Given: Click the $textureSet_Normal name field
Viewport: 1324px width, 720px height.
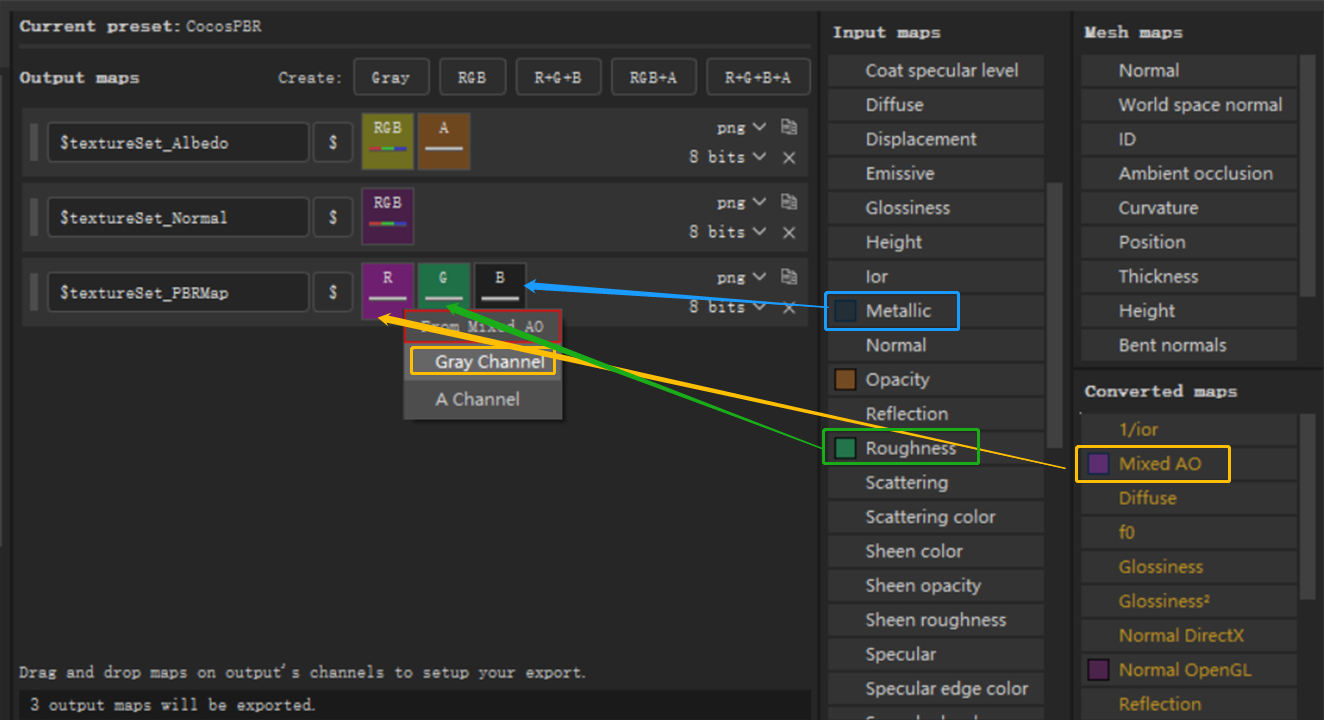Looking at the screenshot, I should click(x=178, y=218).
